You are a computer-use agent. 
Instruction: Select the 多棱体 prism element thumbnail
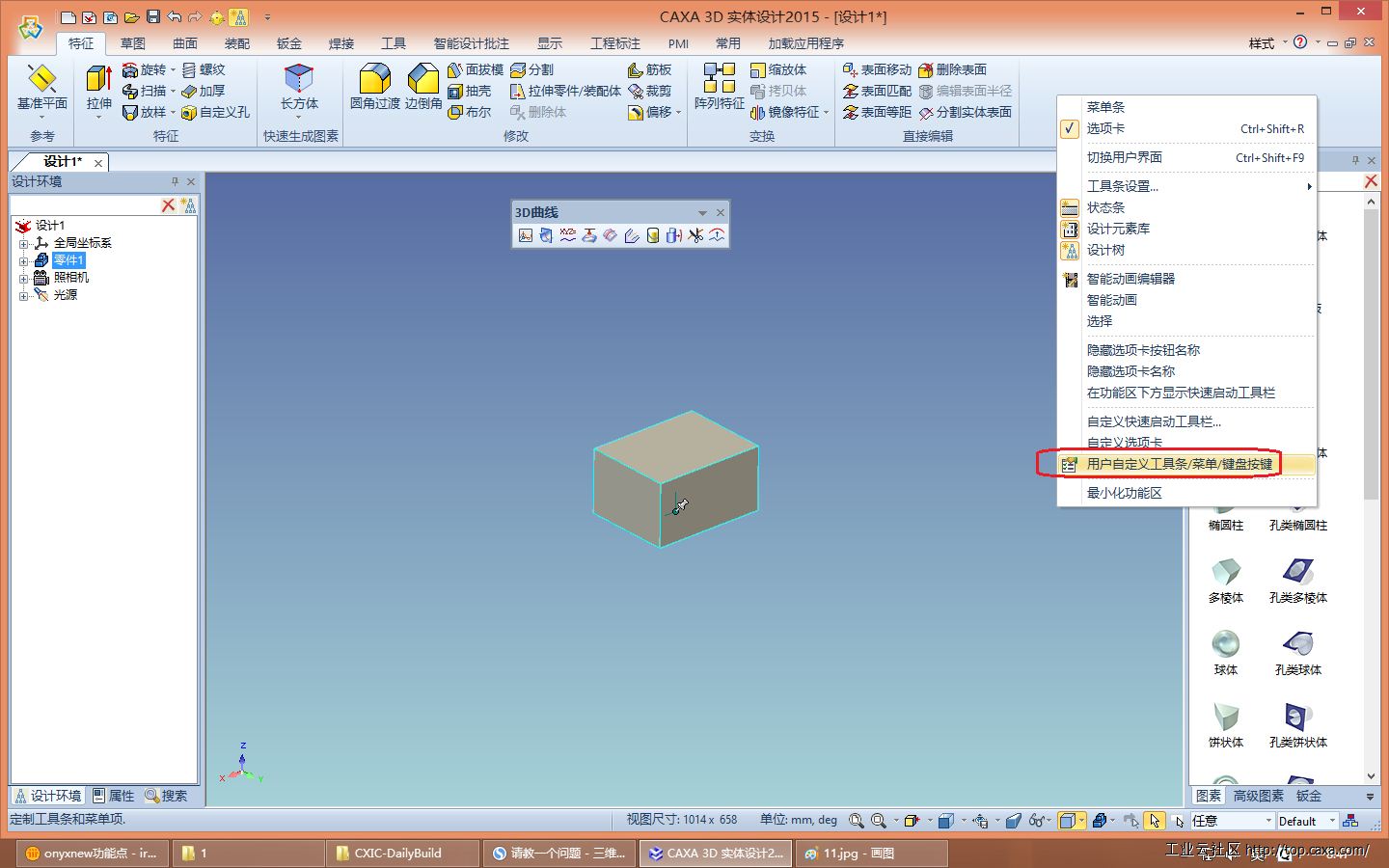[x=1226, y=580]
